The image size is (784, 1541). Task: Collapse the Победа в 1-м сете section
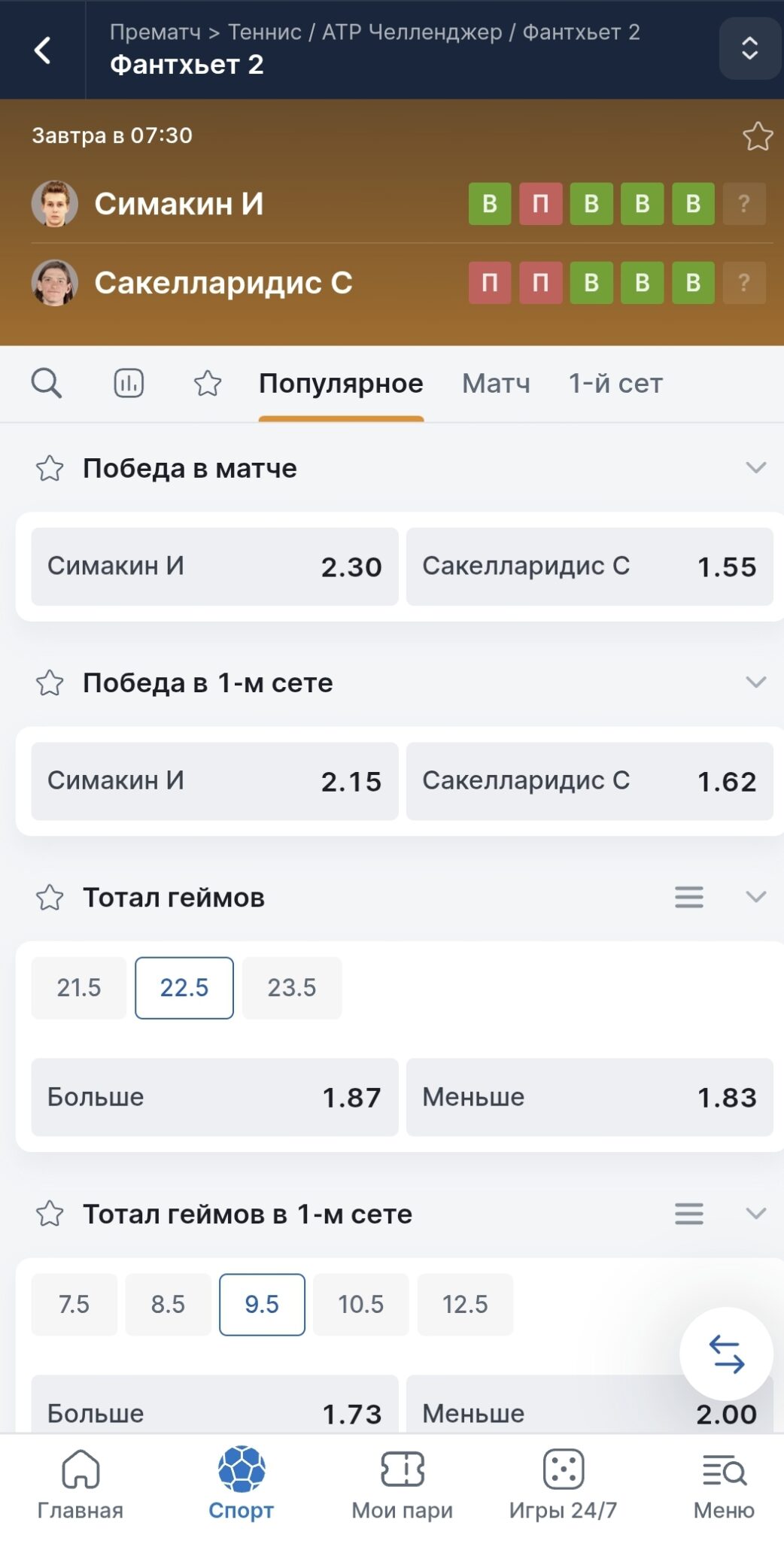(x=755, y=682)
